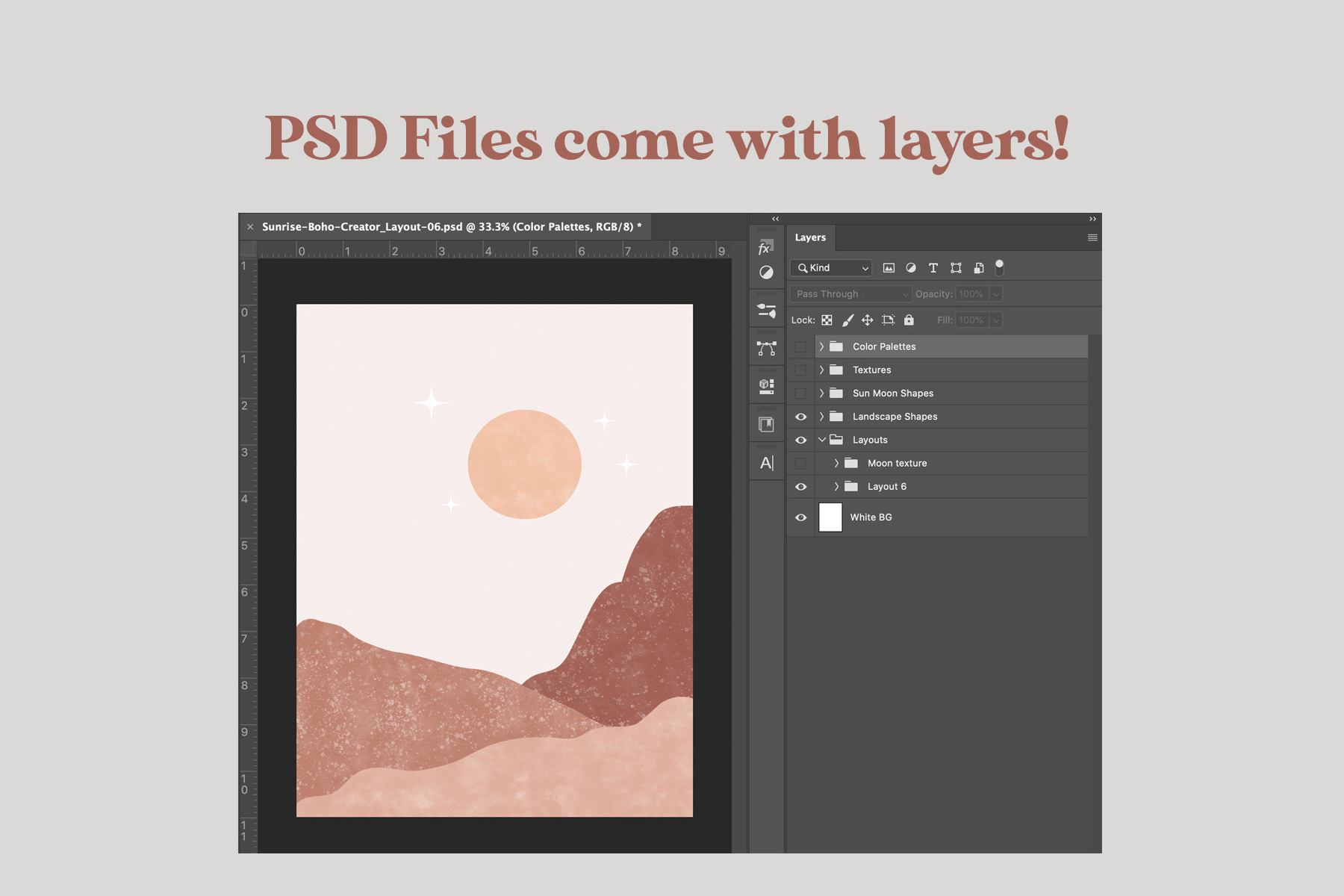Expand the Layout 6 group
The height and width of the screenshot is (896, 1344).
coord(836,487)
